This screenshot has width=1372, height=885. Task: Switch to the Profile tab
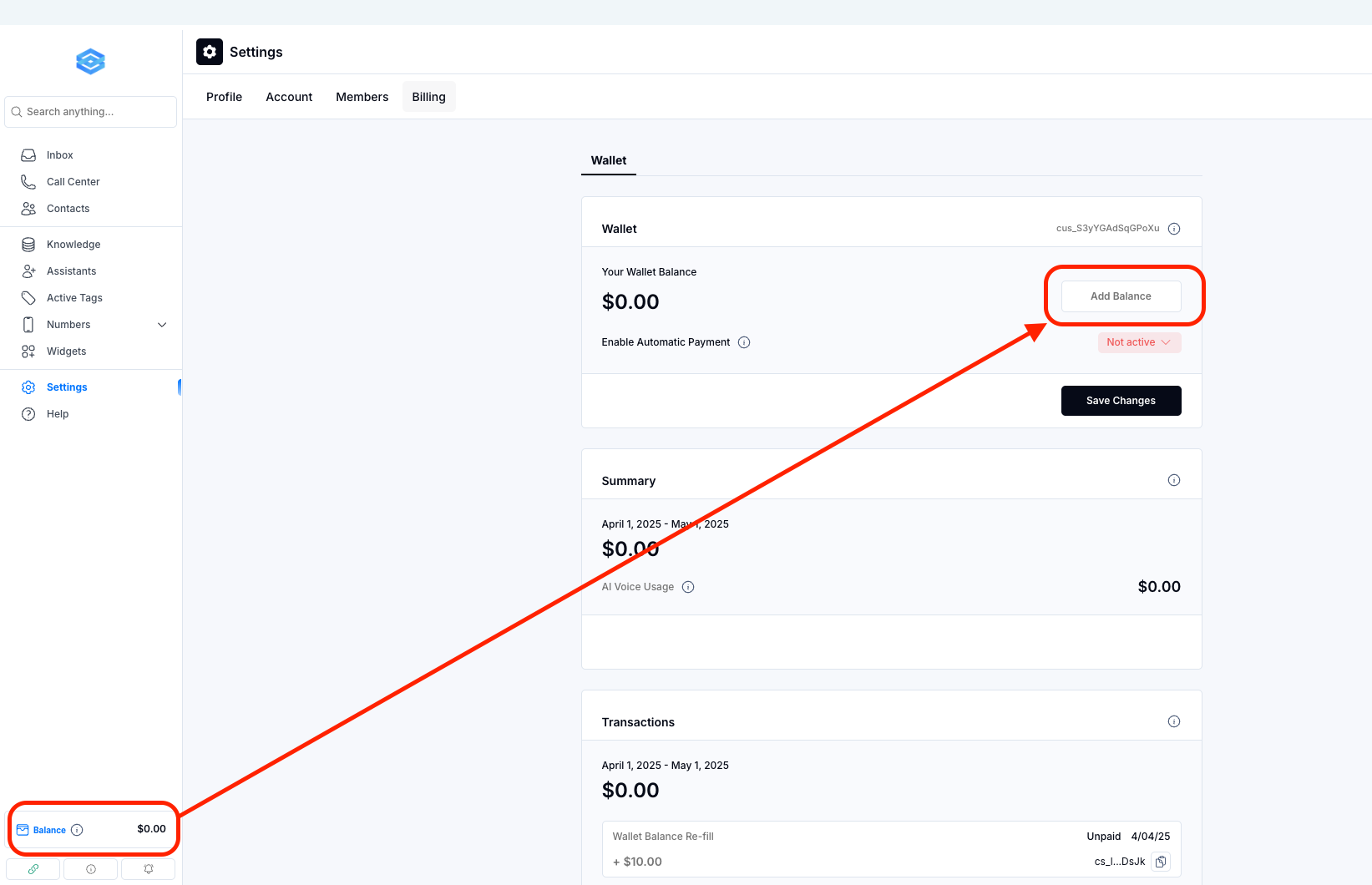pyautogui.click(x=224, y=97)
